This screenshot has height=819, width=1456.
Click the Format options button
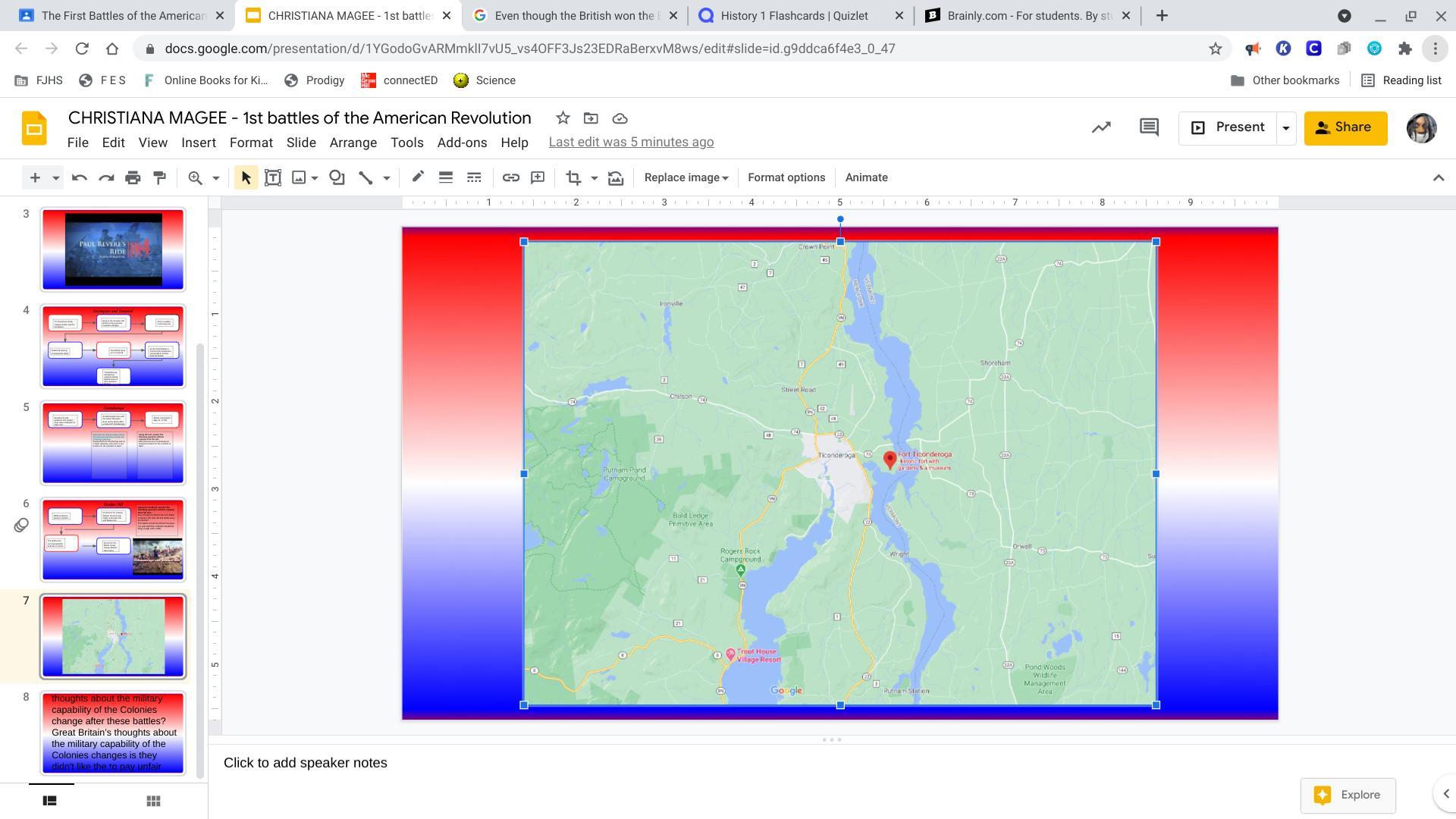pos(786,177)
